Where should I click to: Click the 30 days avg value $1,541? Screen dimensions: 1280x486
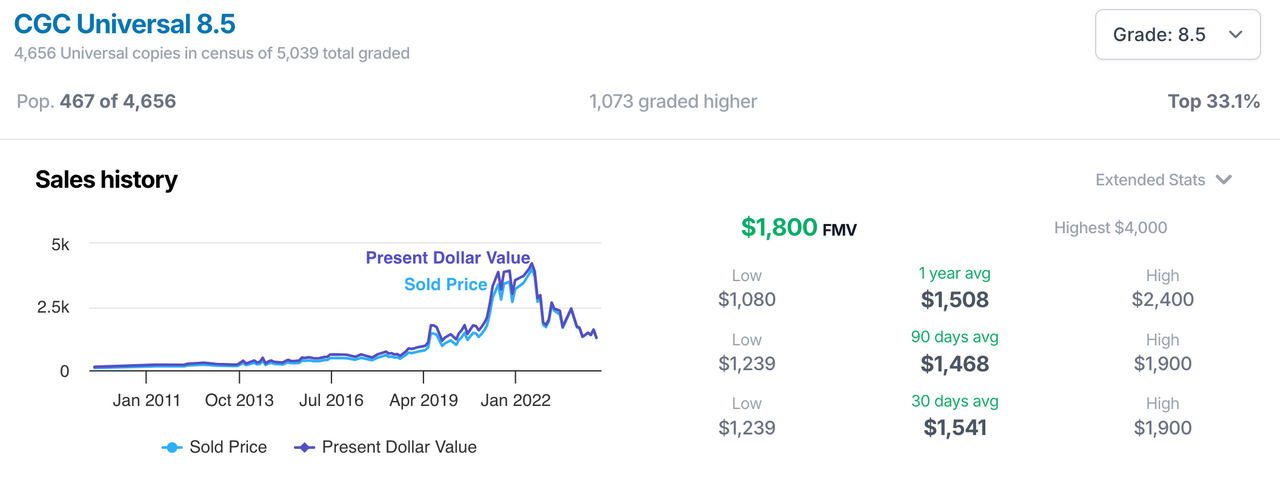point(954,428)
